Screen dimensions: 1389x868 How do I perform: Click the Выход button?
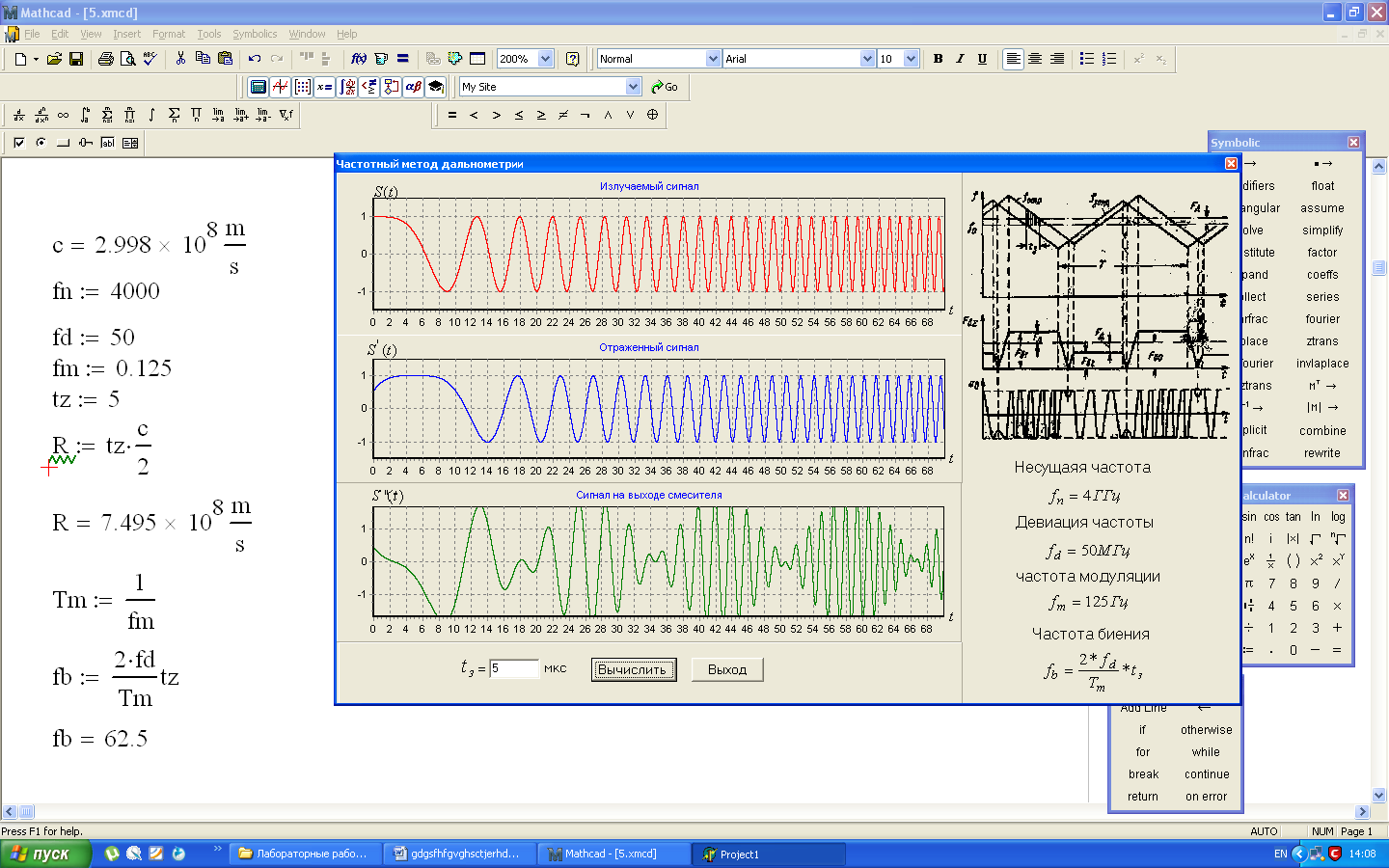coord(727,669)
